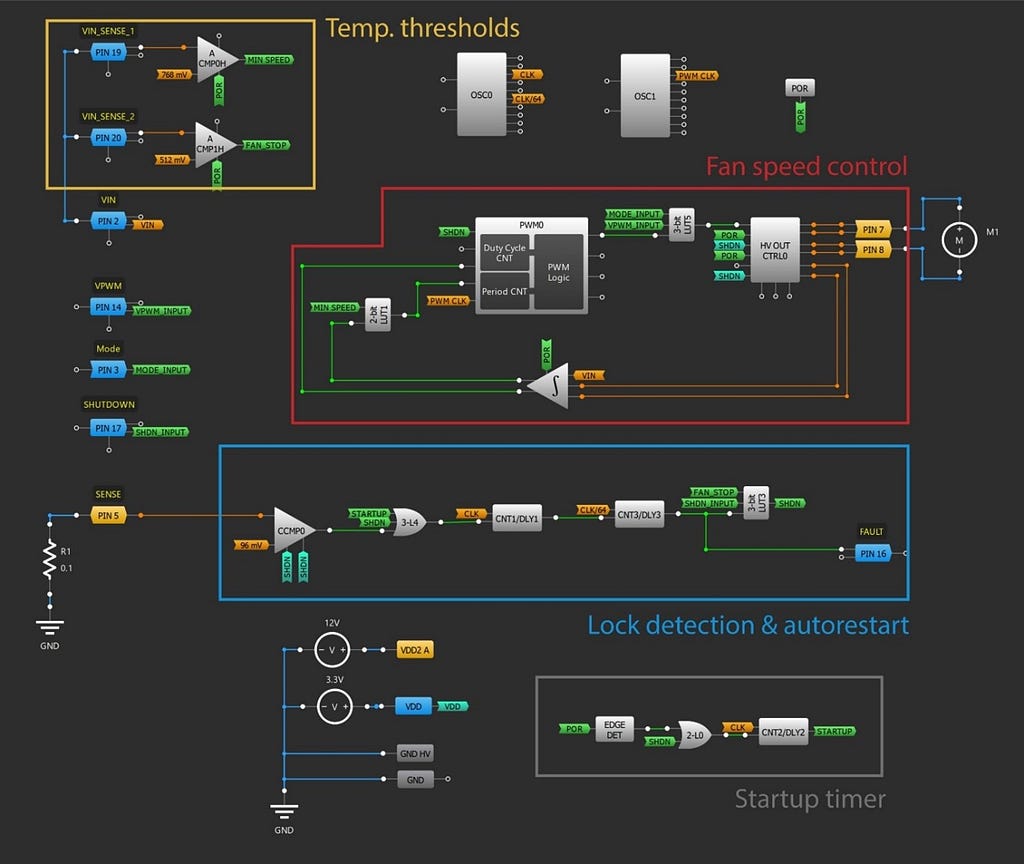Click the Startup timer heading
The image size is (1024, 864).
coord(810,799)
